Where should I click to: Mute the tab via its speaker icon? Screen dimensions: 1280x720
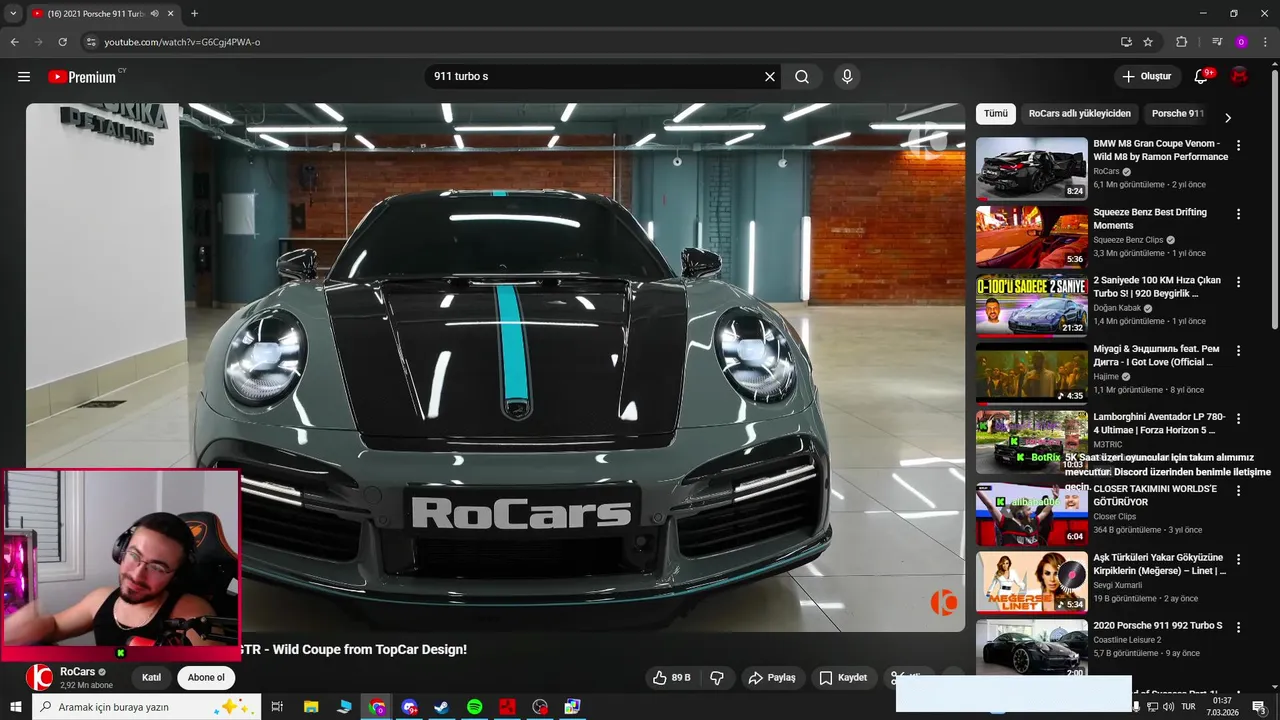[x=154, y=14]
